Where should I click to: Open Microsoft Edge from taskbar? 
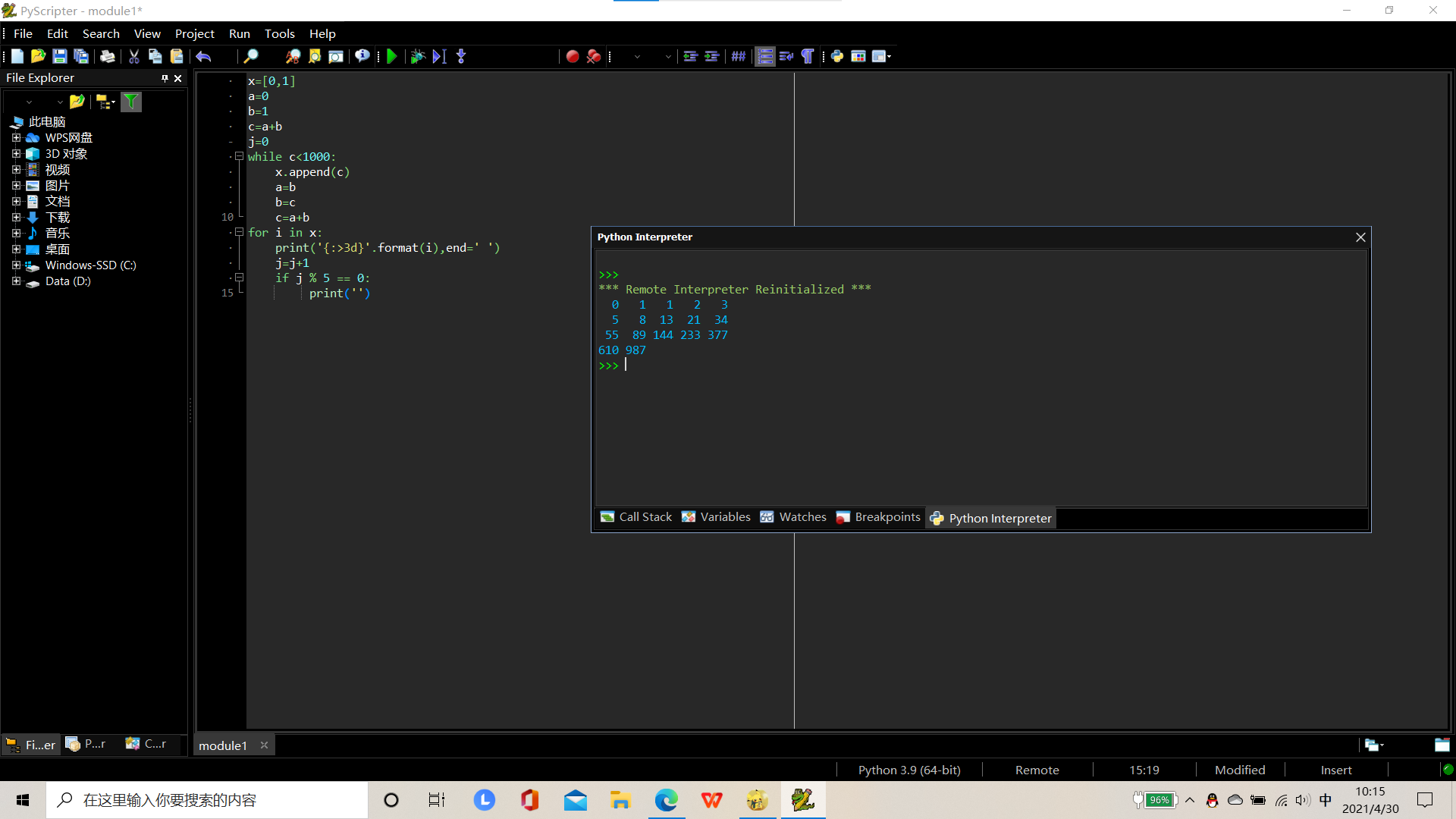(666, 800)
